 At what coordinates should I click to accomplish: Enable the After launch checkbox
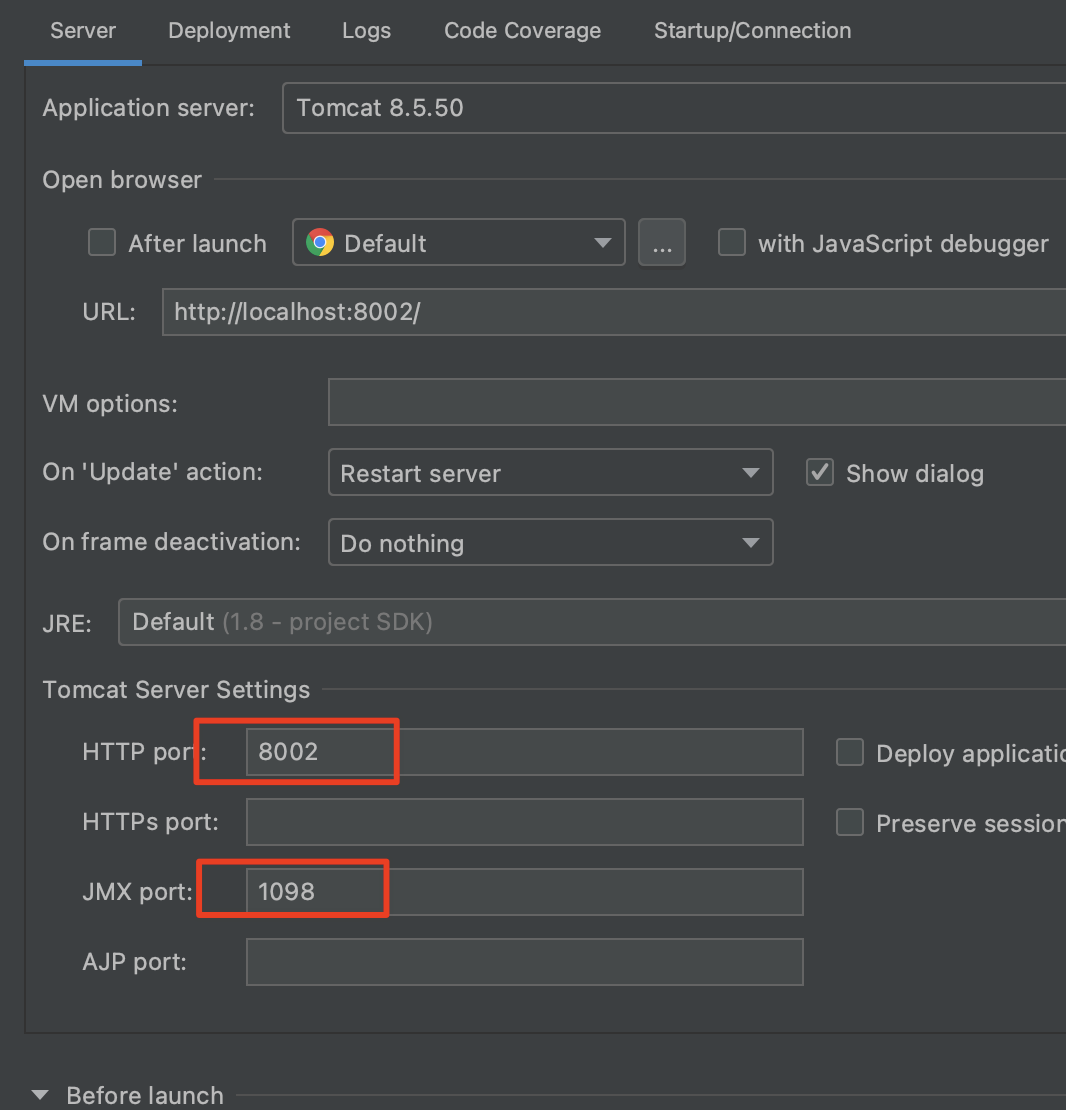102,243
